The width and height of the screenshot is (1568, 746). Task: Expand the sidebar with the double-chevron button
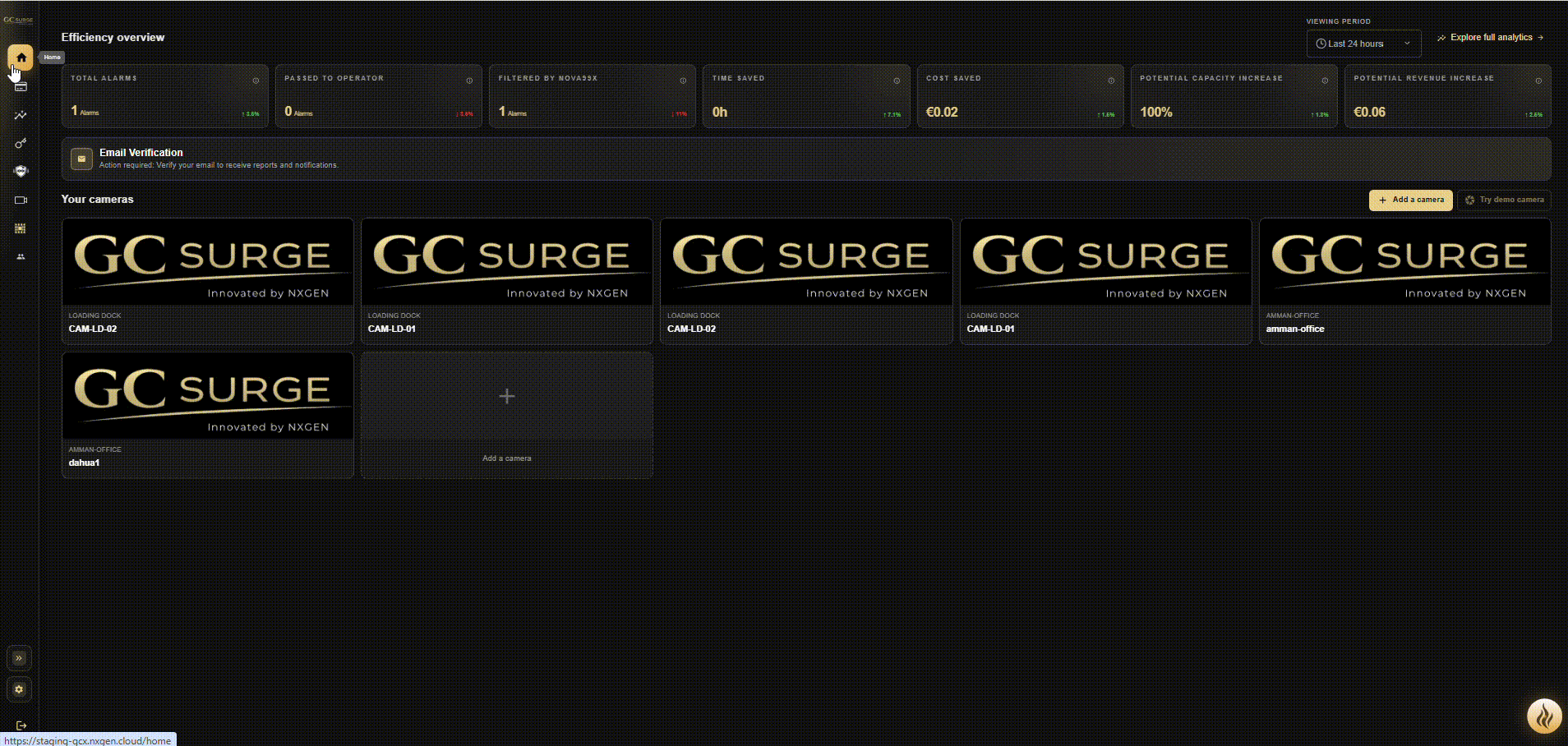(x=19, y=658)
